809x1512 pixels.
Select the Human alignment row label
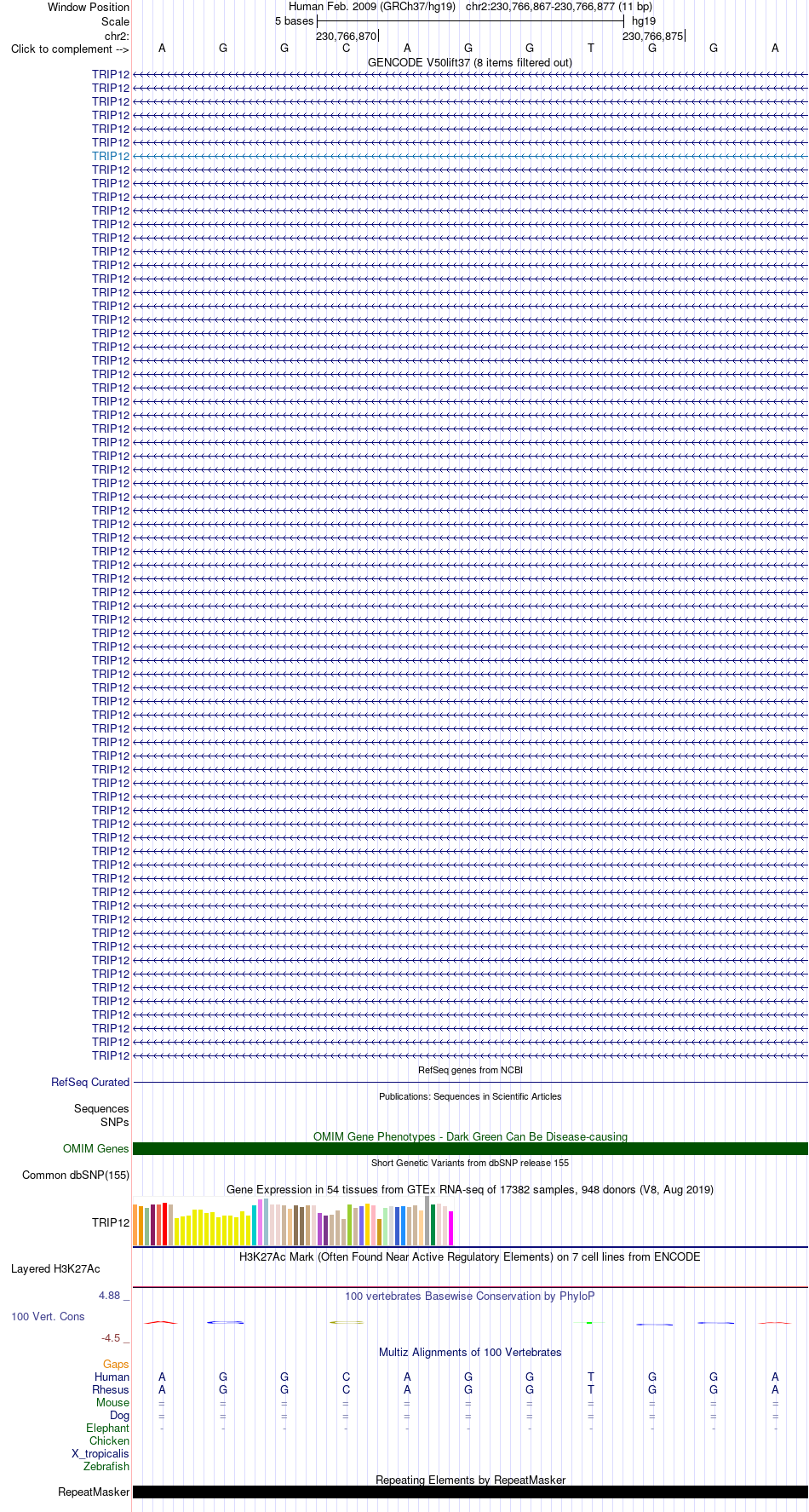pos(112,1377)
